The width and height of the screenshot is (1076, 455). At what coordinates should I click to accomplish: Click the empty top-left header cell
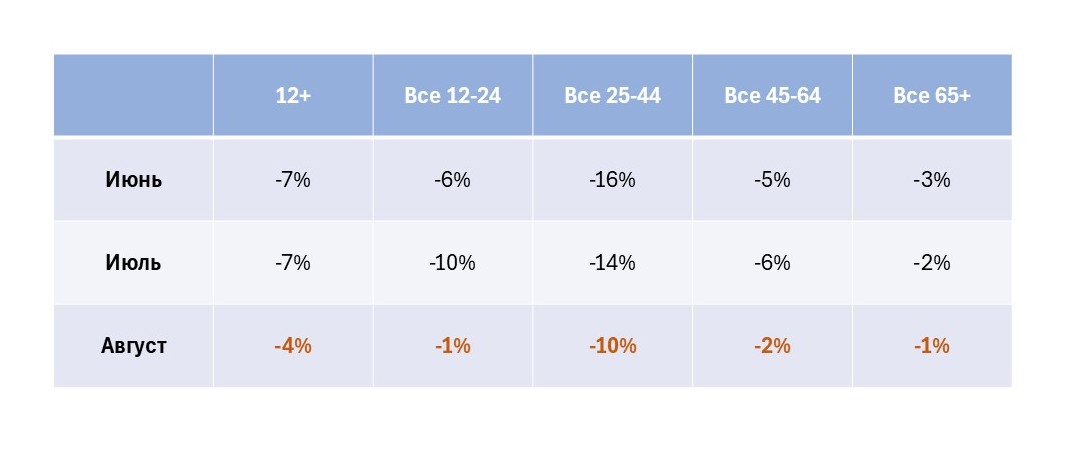pos(133,96)
